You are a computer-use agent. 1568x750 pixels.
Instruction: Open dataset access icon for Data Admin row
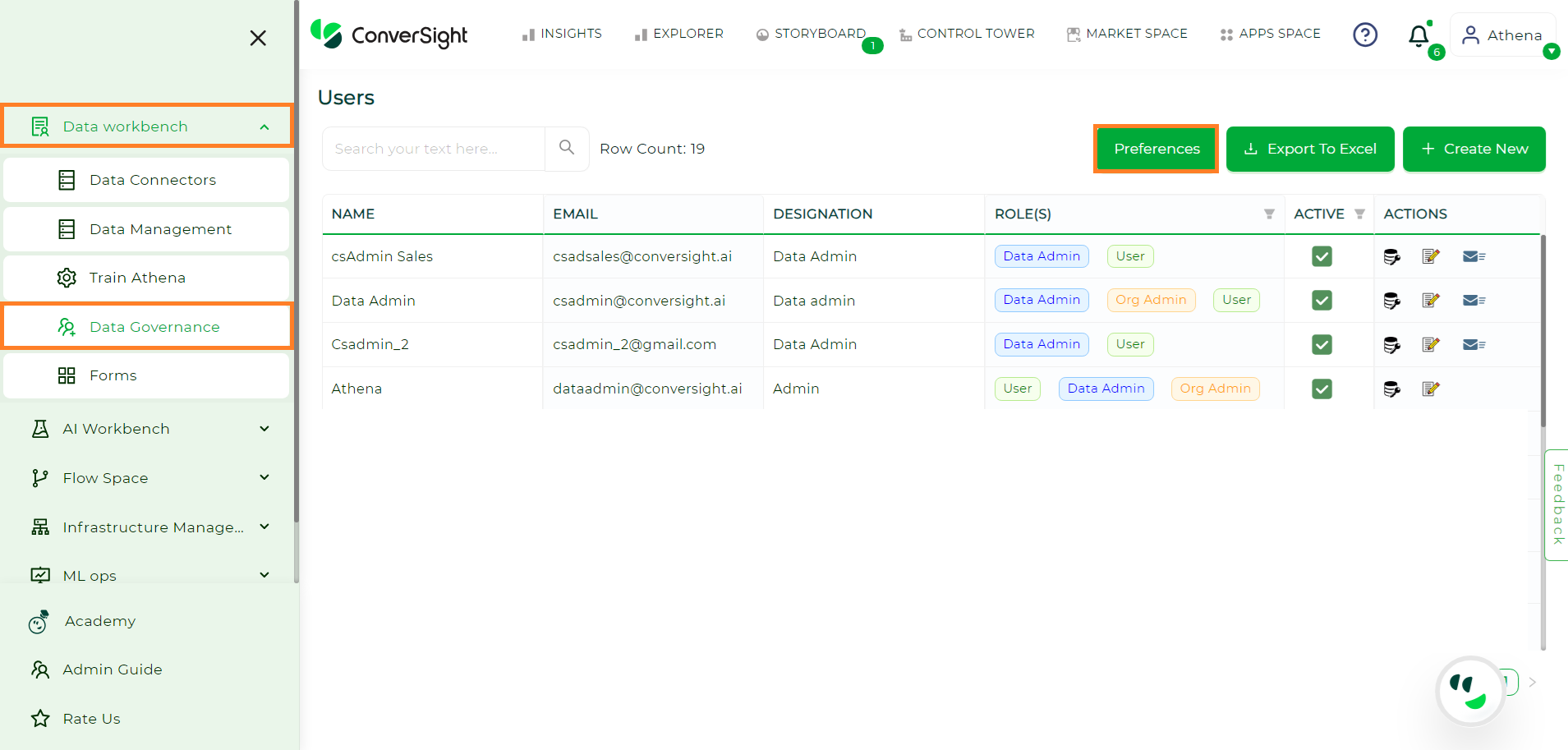[x=1391, y=301]
